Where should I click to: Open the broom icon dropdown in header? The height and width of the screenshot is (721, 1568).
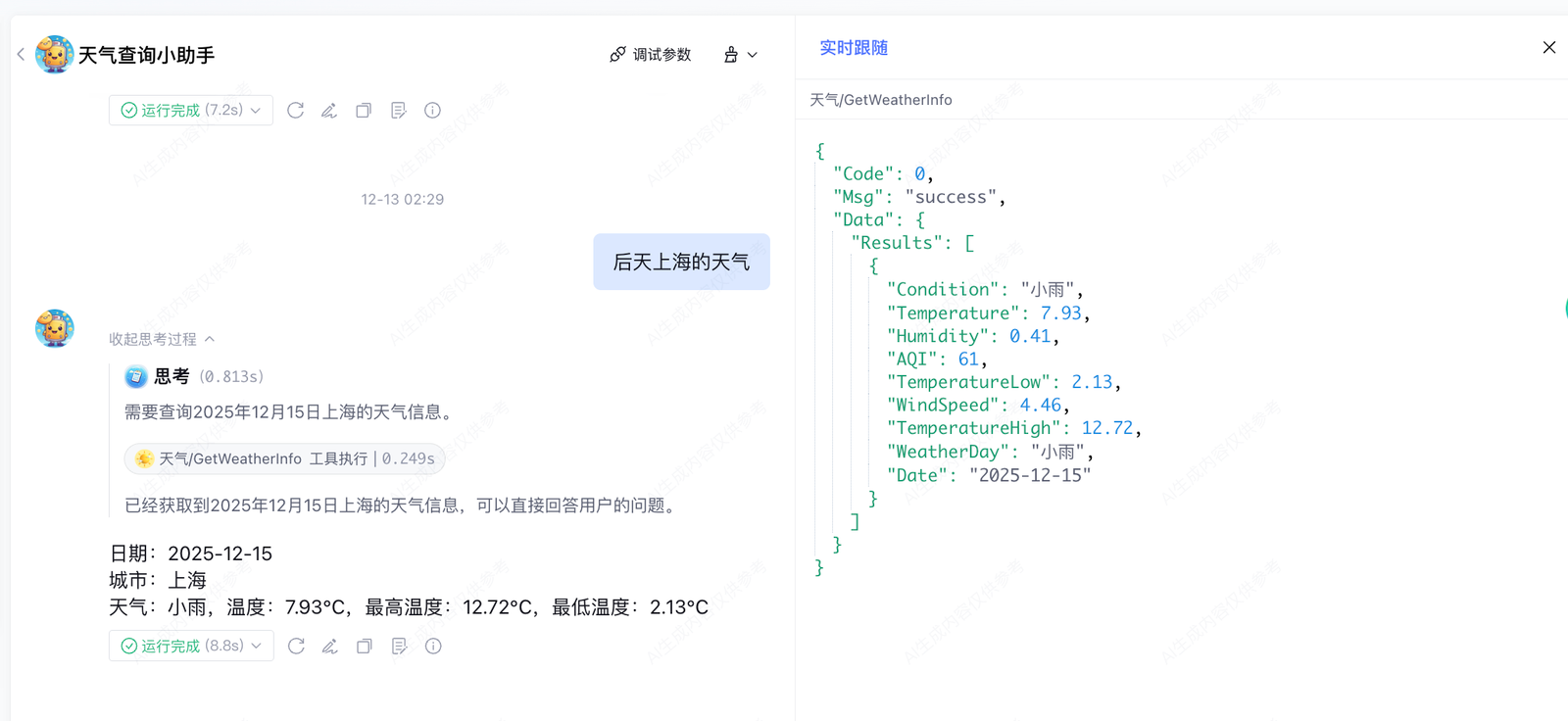pos(740,55)
